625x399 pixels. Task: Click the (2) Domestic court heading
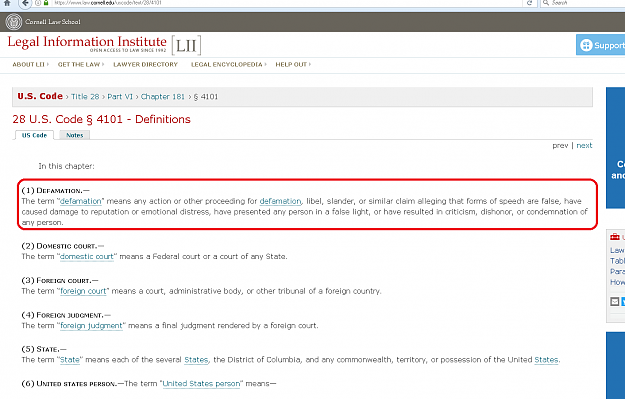63,246
